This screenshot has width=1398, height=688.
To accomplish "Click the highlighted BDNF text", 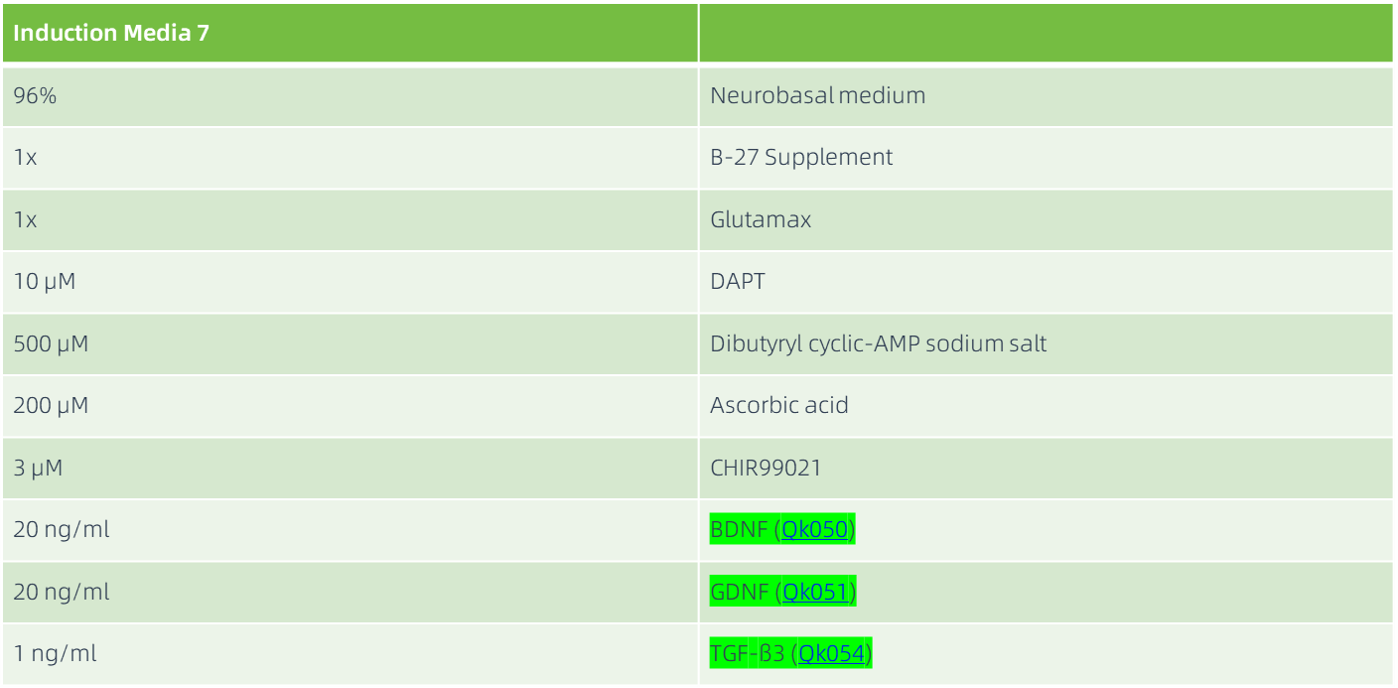I will (740, 530).
